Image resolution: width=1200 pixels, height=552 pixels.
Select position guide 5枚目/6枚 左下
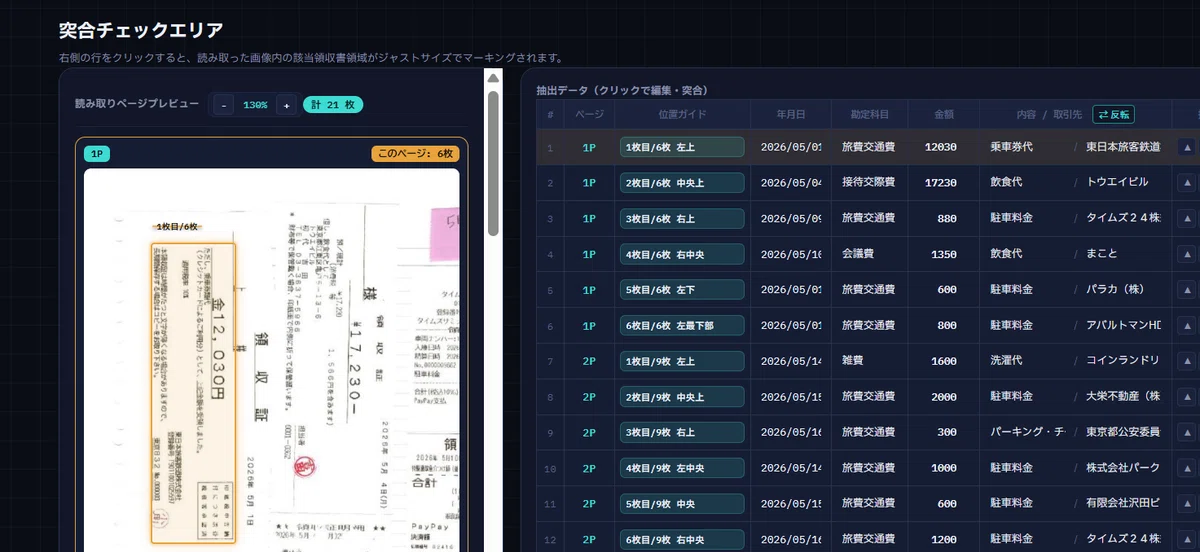tap(682, 290)
